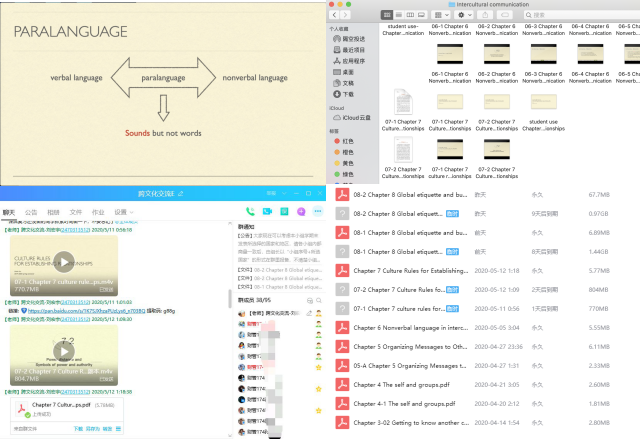Image resolution: width=641 pixels, height=439 pixels.
Task: Switch Finder to column view
Action: point(410,15)
